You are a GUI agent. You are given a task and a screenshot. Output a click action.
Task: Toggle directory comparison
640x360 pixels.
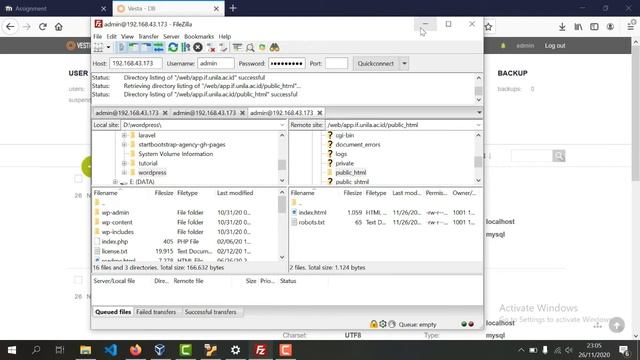tap(250, 48)
